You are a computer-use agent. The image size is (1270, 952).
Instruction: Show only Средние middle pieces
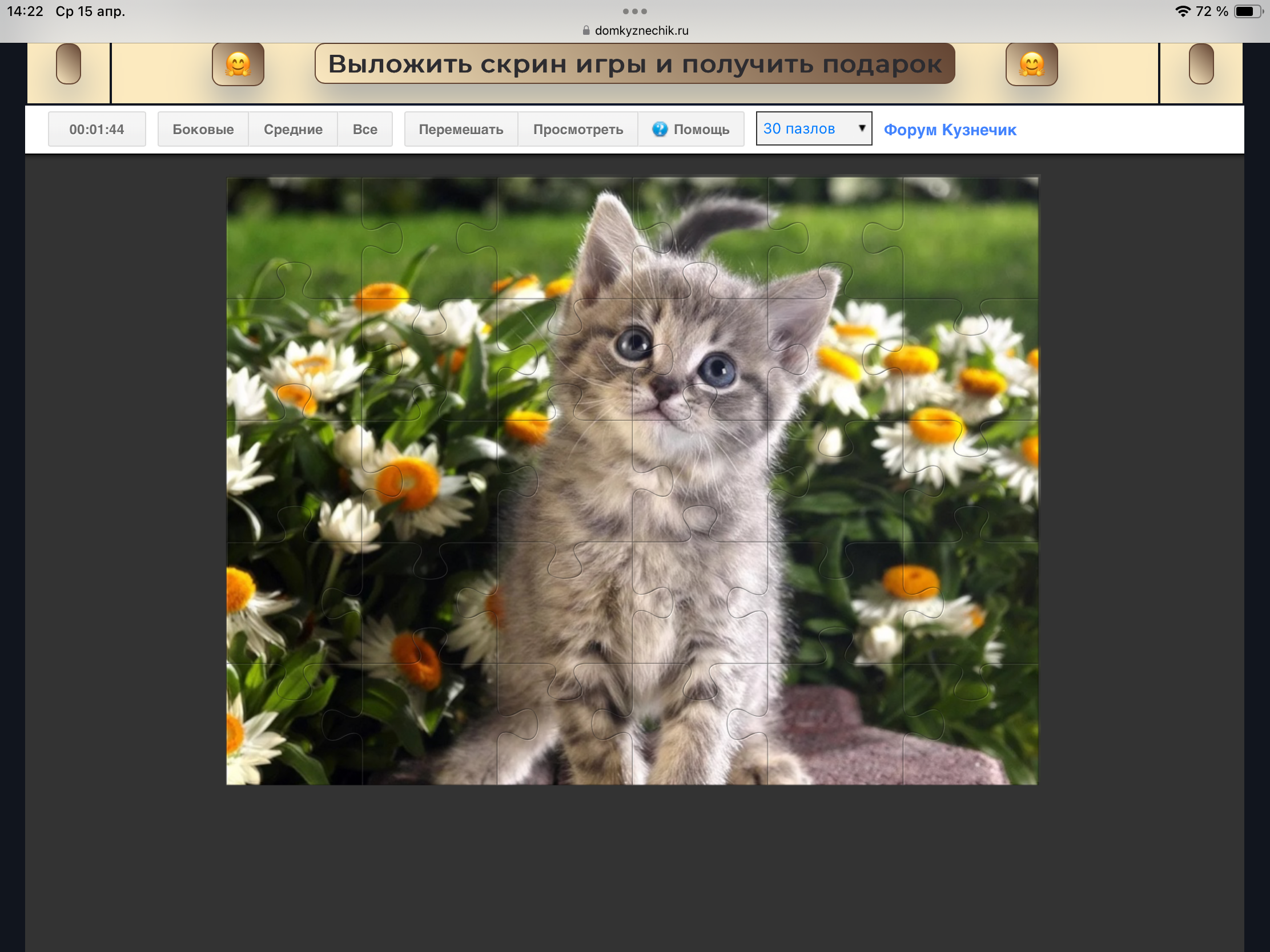pos(293,130)
